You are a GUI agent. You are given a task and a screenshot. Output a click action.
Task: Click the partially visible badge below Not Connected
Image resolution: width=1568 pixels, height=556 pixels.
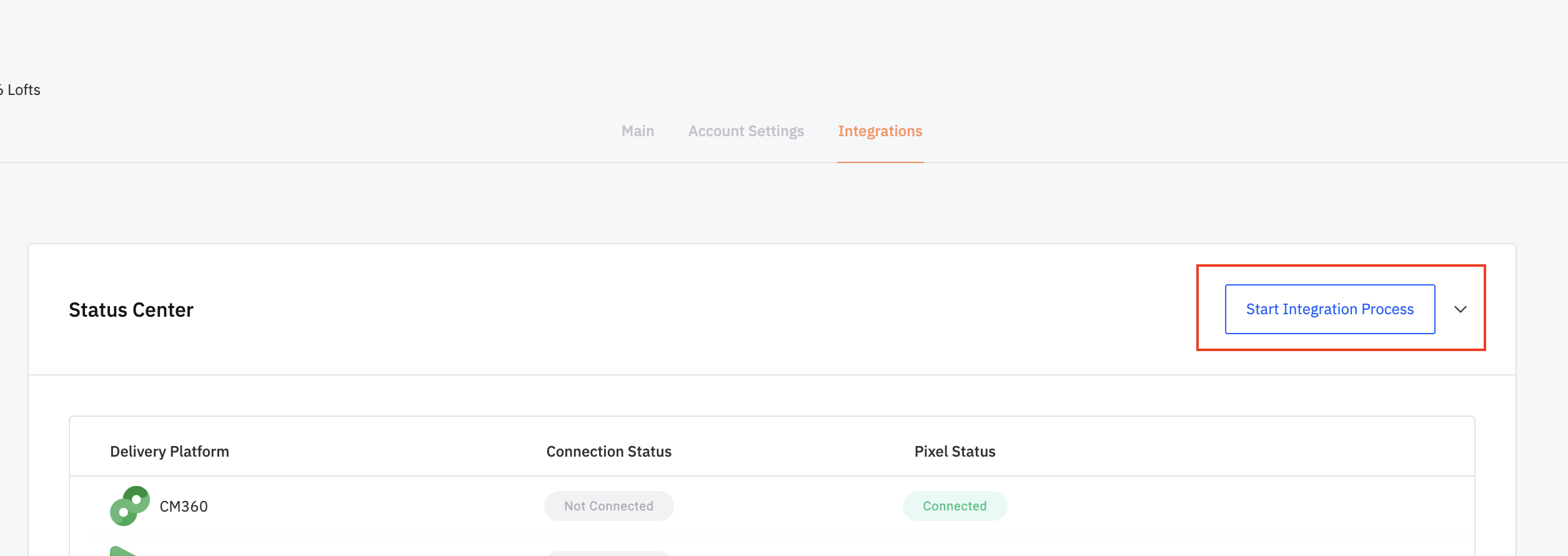click(608, 553)
